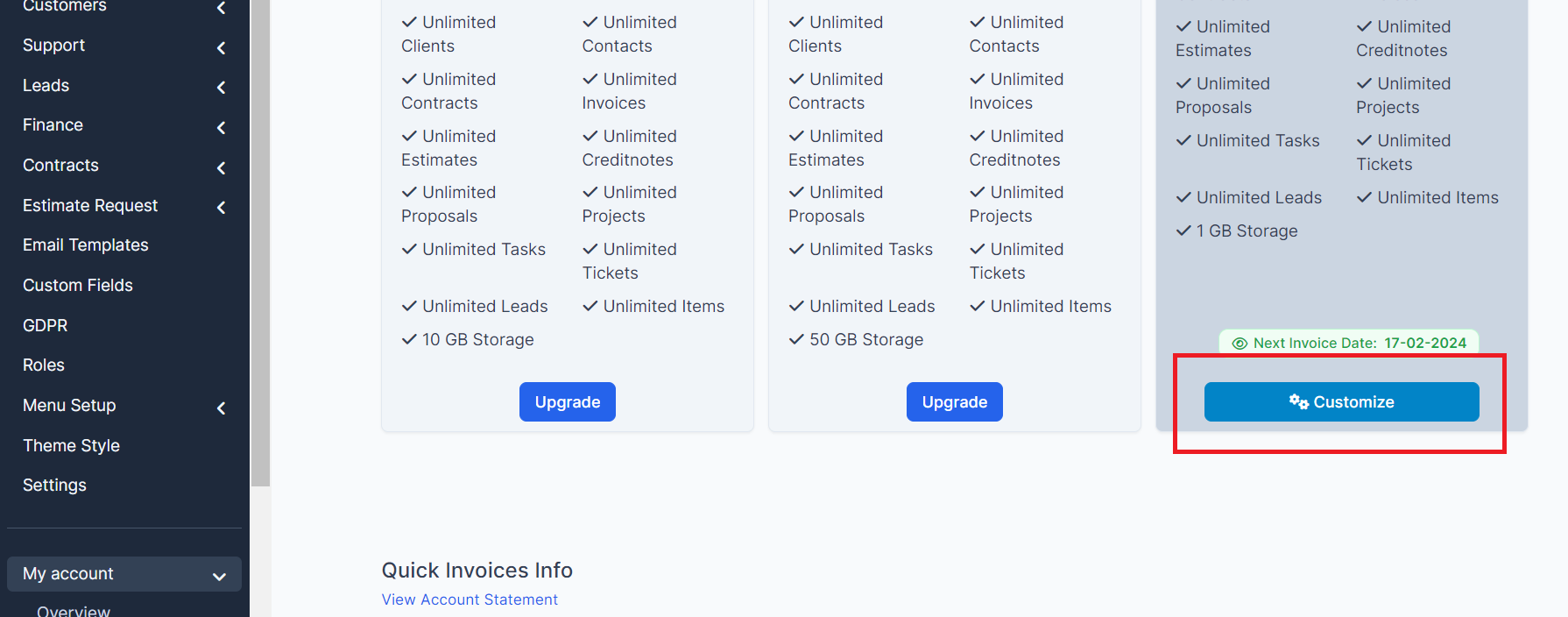Upgrade to the 10 GB Storage plan

point(568,402)
